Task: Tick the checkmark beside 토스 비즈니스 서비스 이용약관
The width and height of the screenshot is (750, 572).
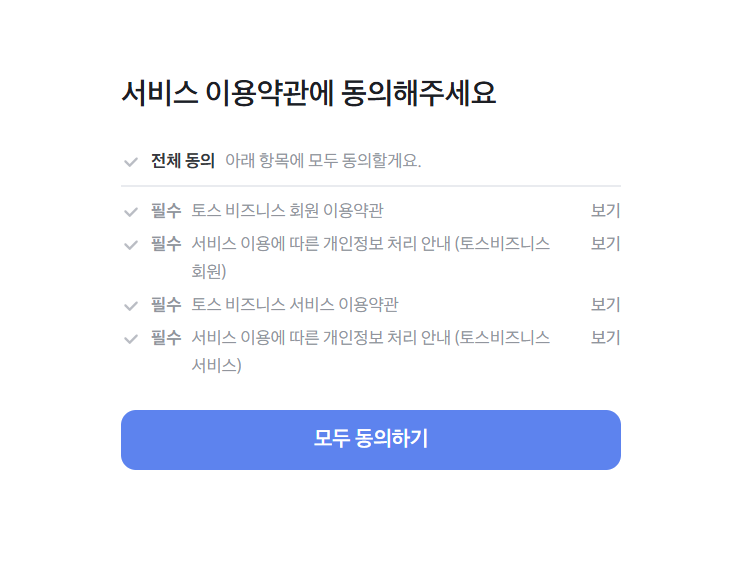Action: click(131, 306)
